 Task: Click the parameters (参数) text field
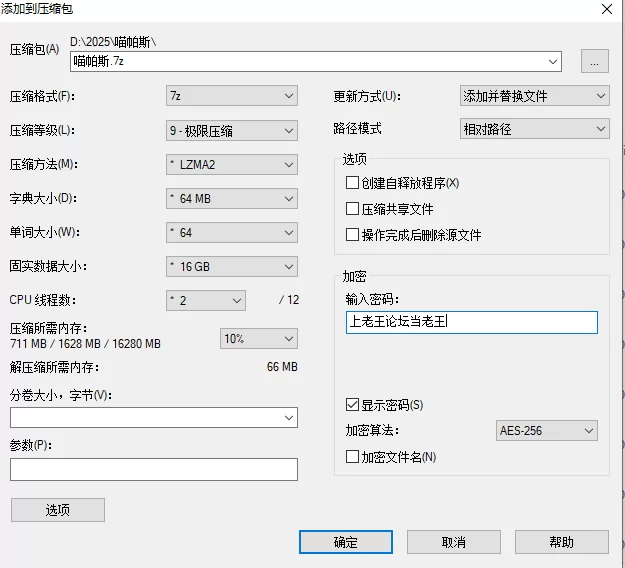(154, 469)
